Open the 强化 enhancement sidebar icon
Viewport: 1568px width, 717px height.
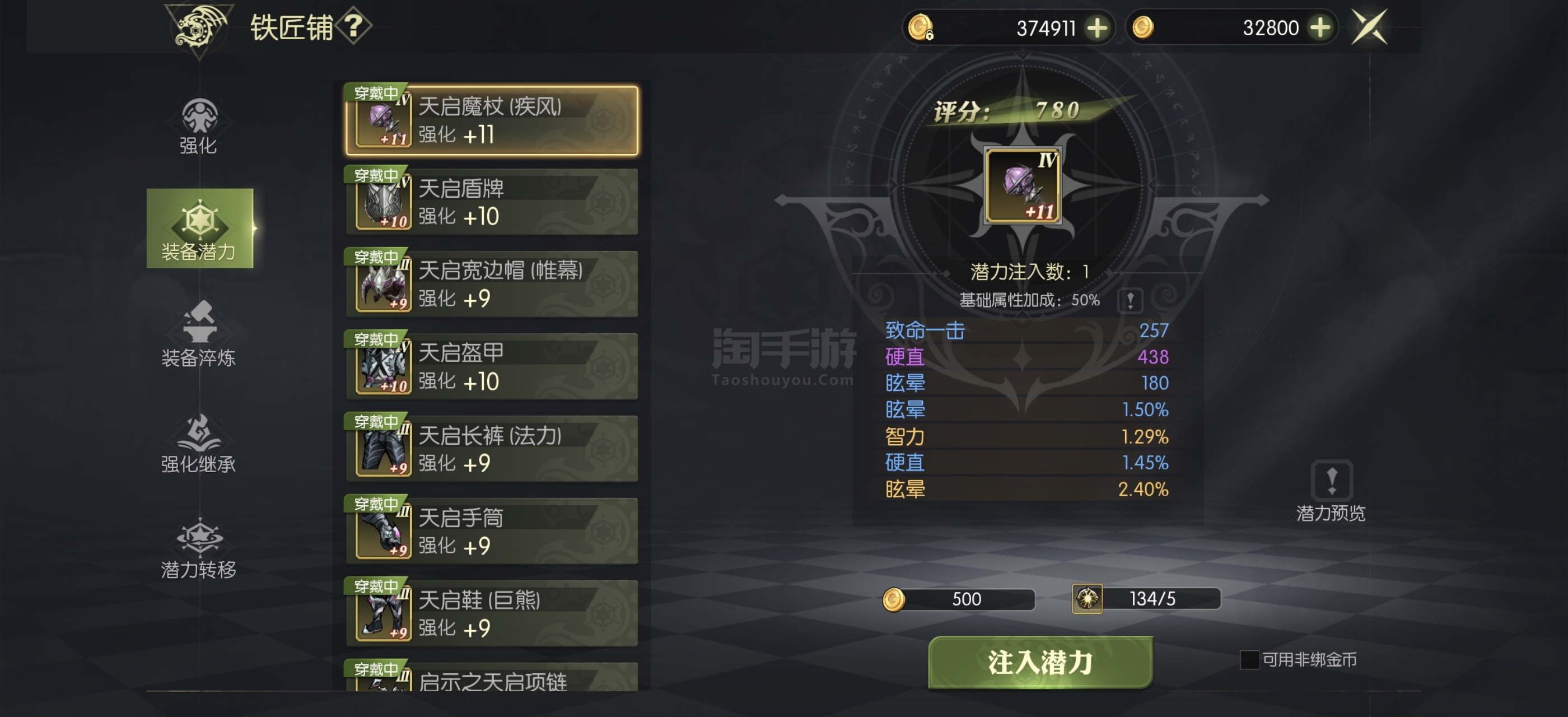(199, 126)
